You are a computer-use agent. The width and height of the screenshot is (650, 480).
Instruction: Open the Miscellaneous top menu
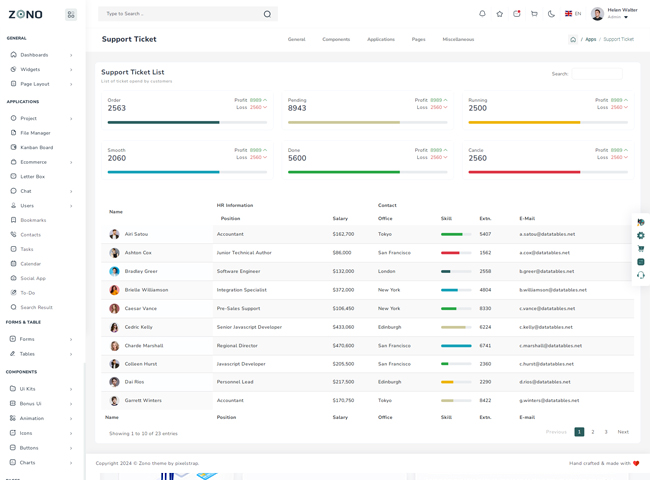point(458,40)
